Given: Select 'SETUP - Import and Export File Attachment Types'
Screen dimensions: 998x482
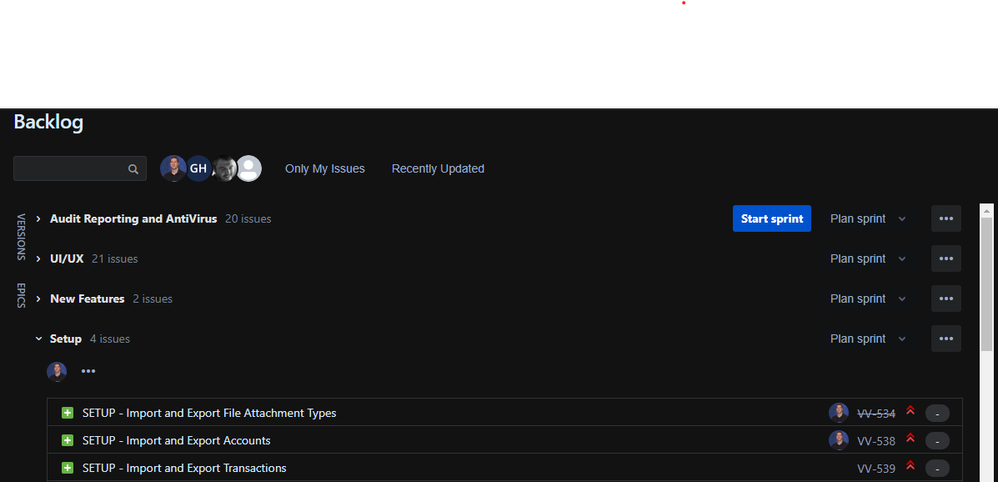Looking at the screenshot, I should coord(505,413).
